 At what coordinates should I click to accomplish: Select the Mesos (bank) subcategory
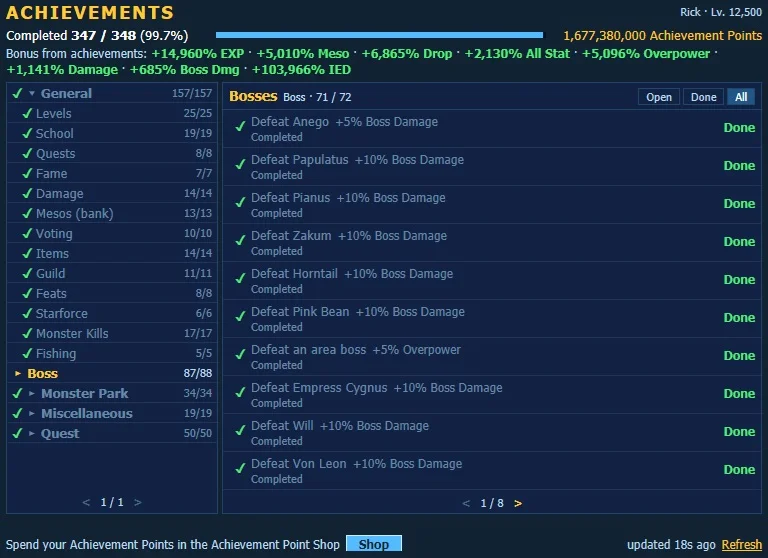[x=112, y=214]
